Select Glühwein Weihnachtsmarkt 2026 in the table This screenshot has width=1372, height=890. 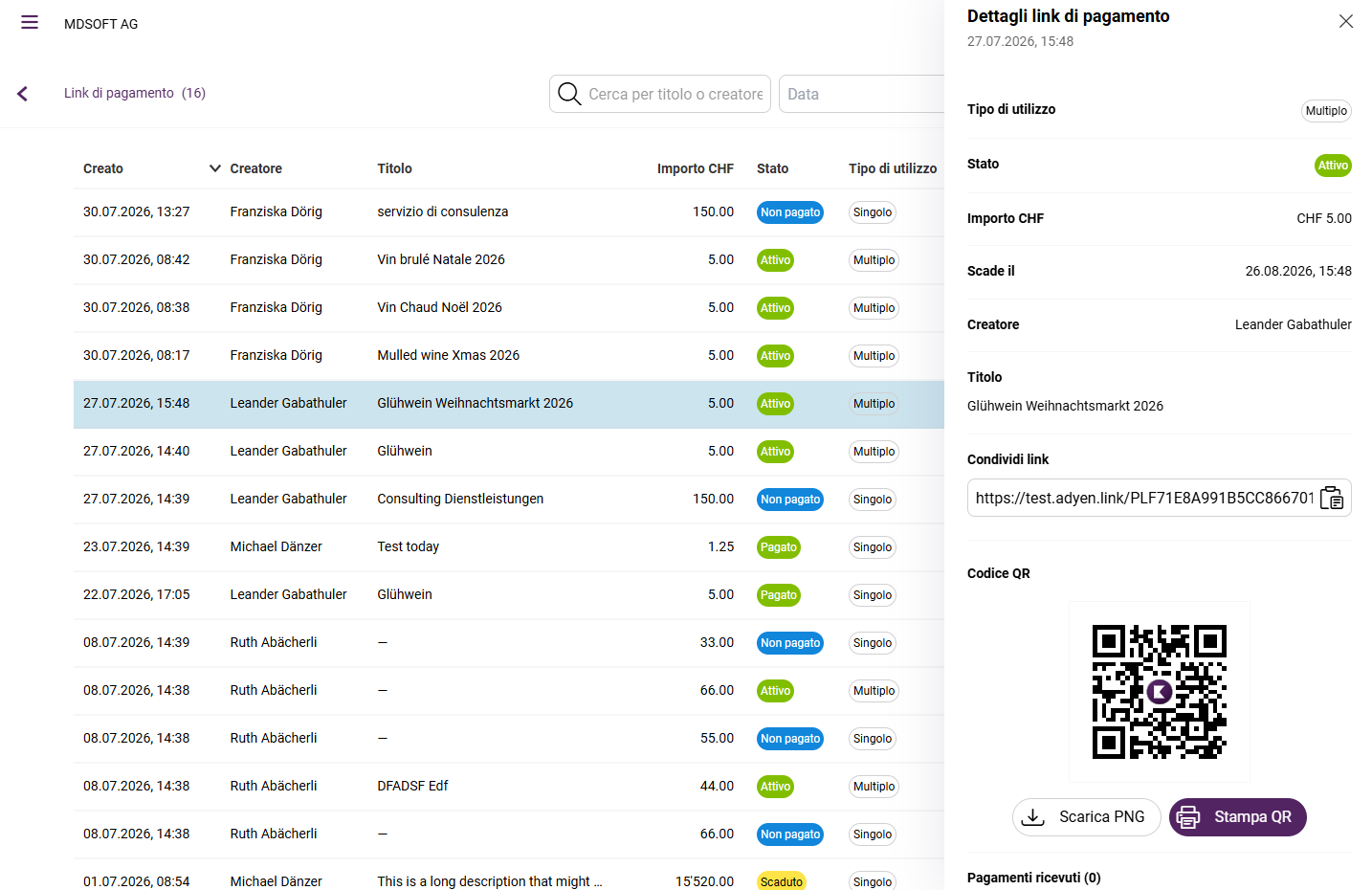point(509,404)
